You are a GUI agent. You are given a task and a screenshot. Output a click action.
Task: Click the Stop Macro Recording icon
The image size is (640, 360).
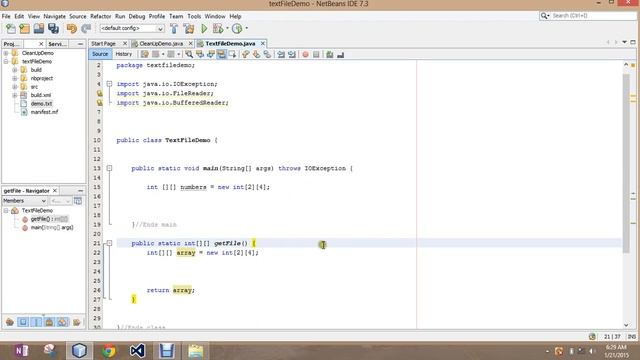coord(316,54)
